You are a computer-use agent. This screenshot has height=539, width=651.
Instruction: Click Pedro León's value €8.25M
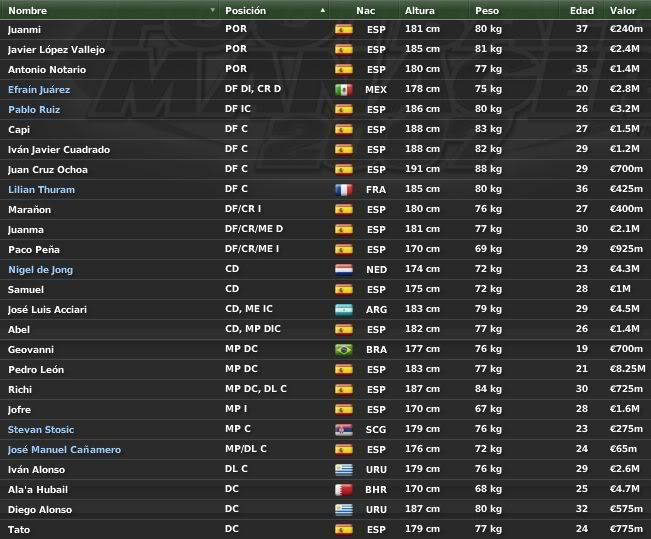click(627, 369)
